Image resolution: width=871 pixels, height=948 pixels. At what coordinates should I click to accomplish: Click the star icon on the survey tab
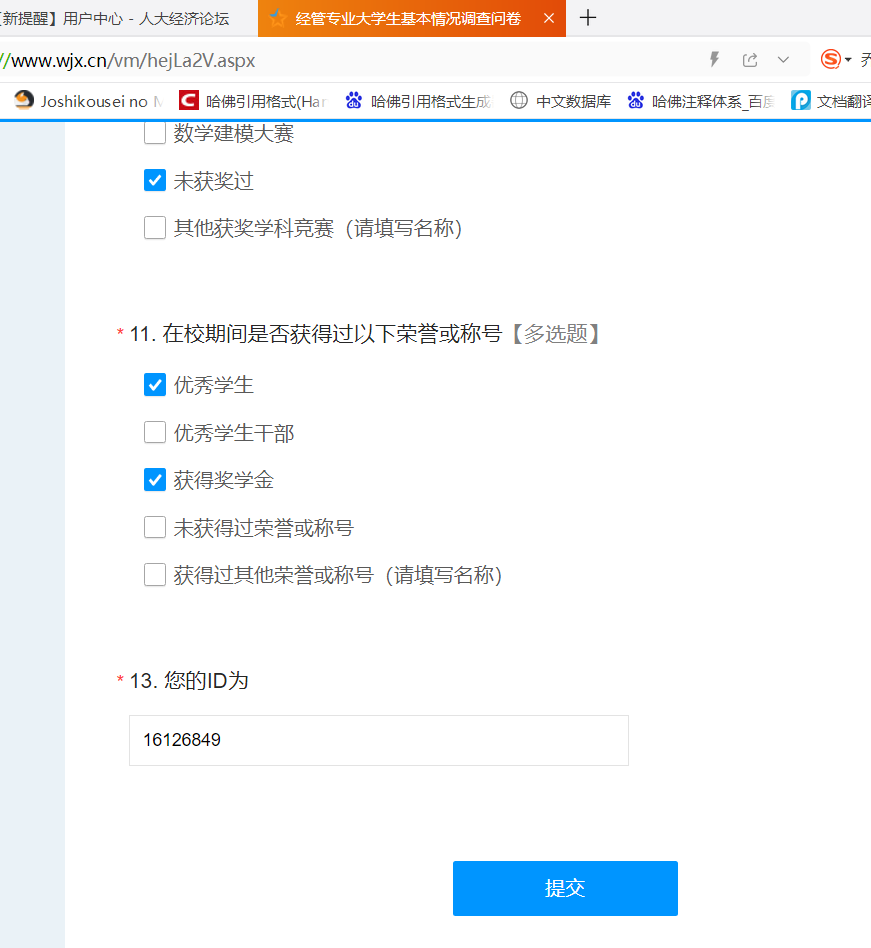[x=278, y=18]
